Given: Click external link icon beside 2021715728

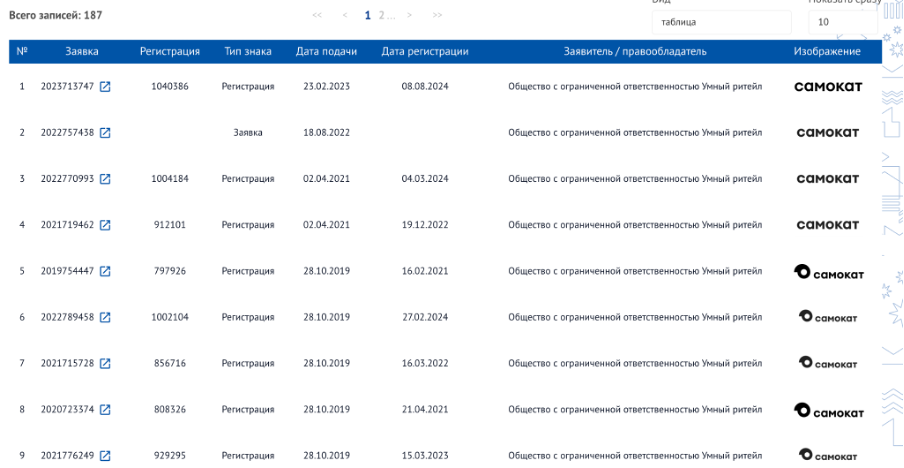Looking at the screenshot, I should [x=105, y=363].
